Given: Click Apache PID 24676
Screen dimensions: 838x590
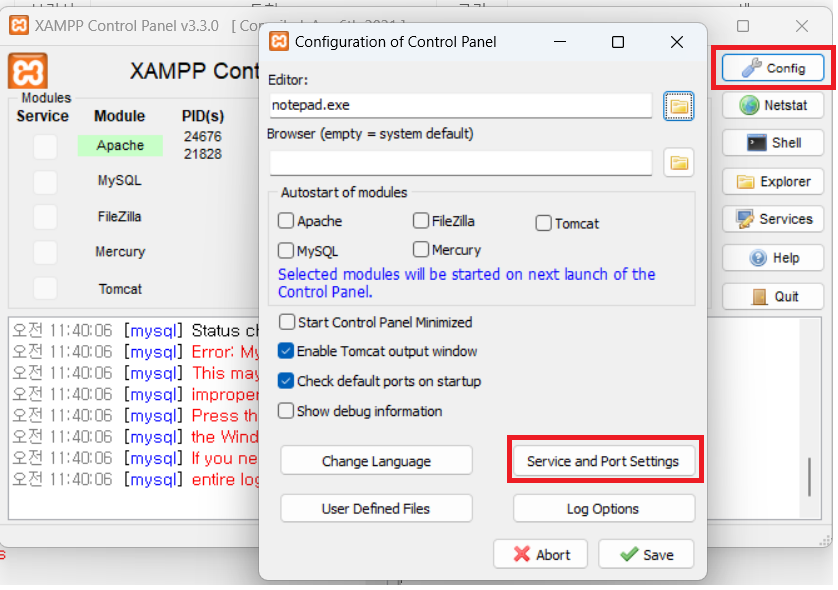Looking at the screenshot, I should point(203,136).
